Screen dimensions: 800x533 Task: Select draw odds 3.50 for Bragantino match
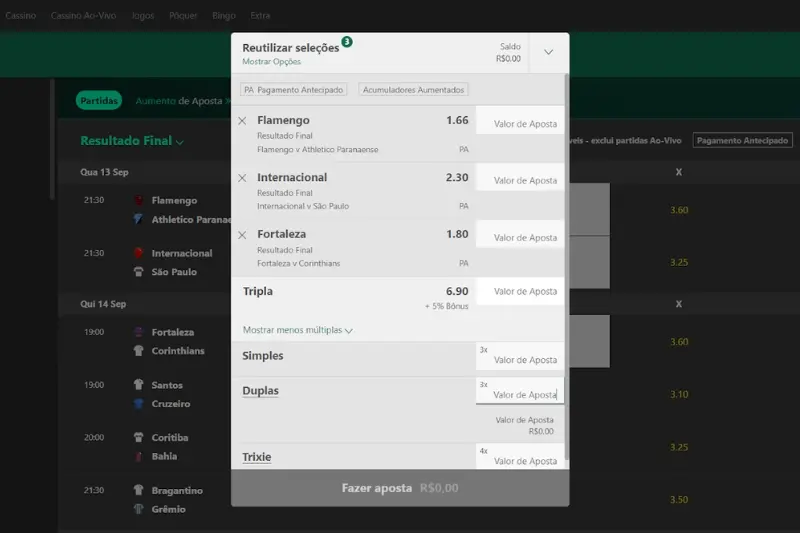pos(679,500)
